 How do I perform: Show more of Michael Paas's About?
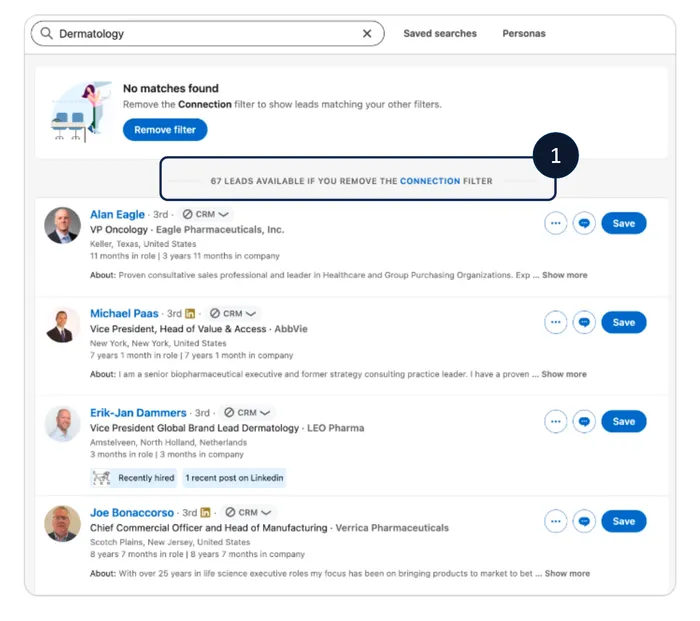coord(564,374)
